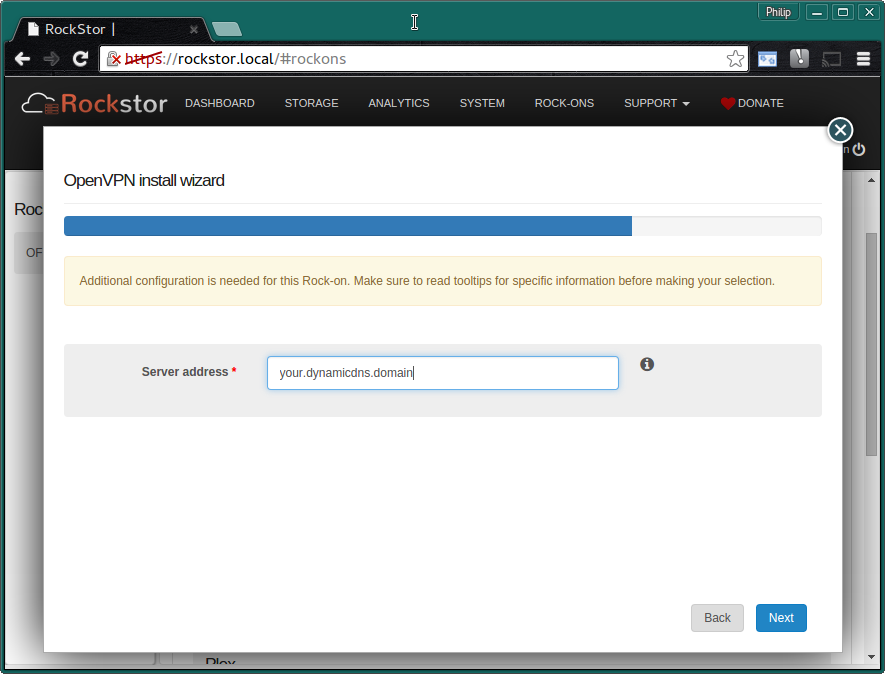Click Next to continue the wizard
Image resolution: width=885 pixels, height=674 pixels.
coord(781,618)
